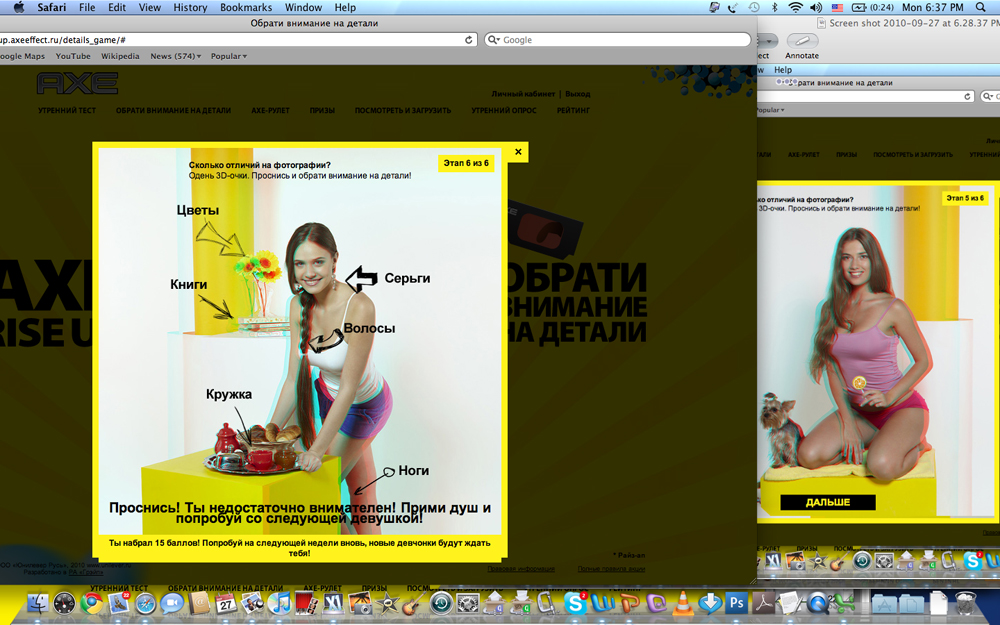The height and width of the screenshot is (625, 1000).
Task: Click the menu bar clock Mon 6:37 PM
Action: click(932, 7)
